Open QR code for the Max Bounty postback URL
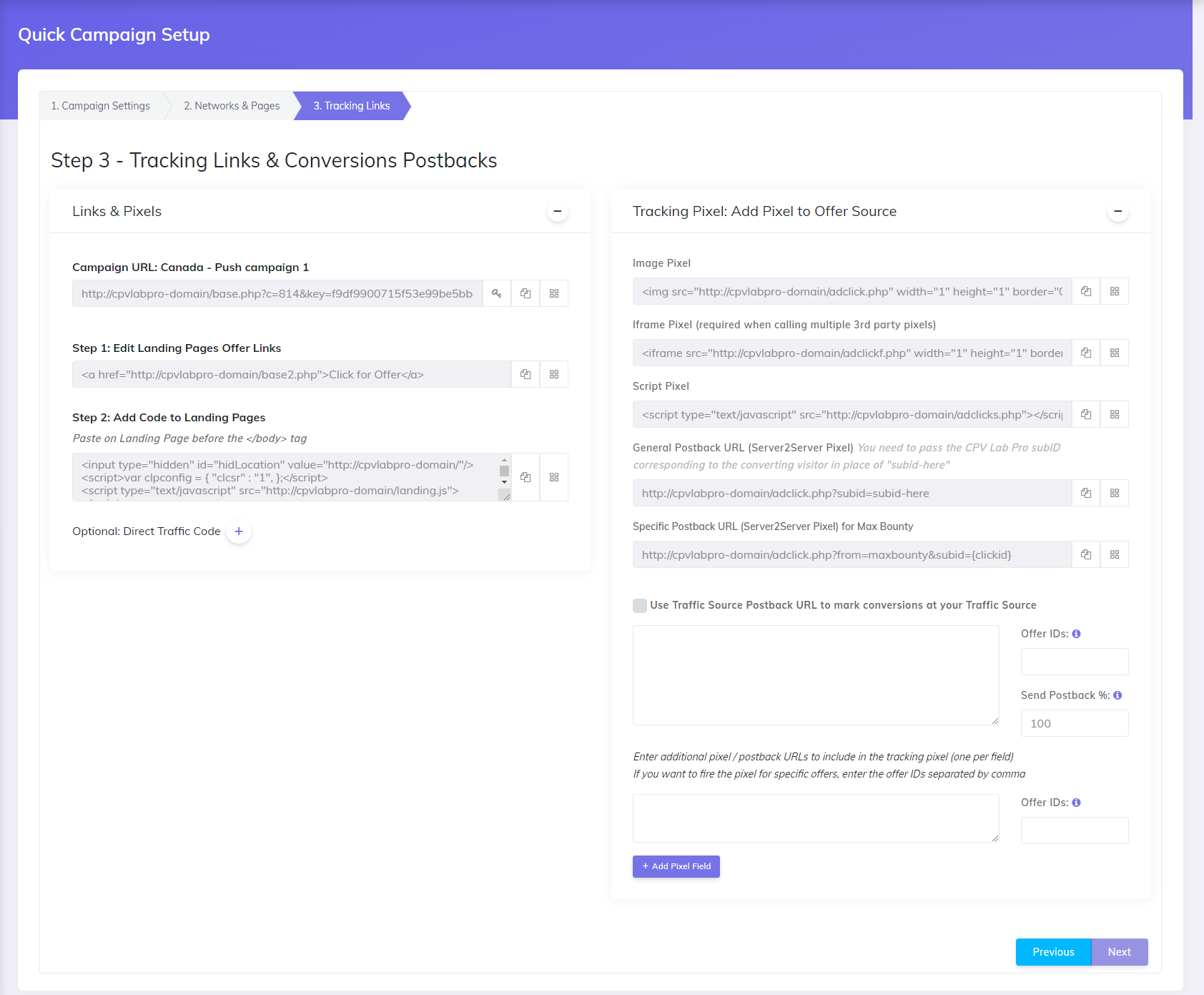The image size is (1204, 995). pos(1115,554)
